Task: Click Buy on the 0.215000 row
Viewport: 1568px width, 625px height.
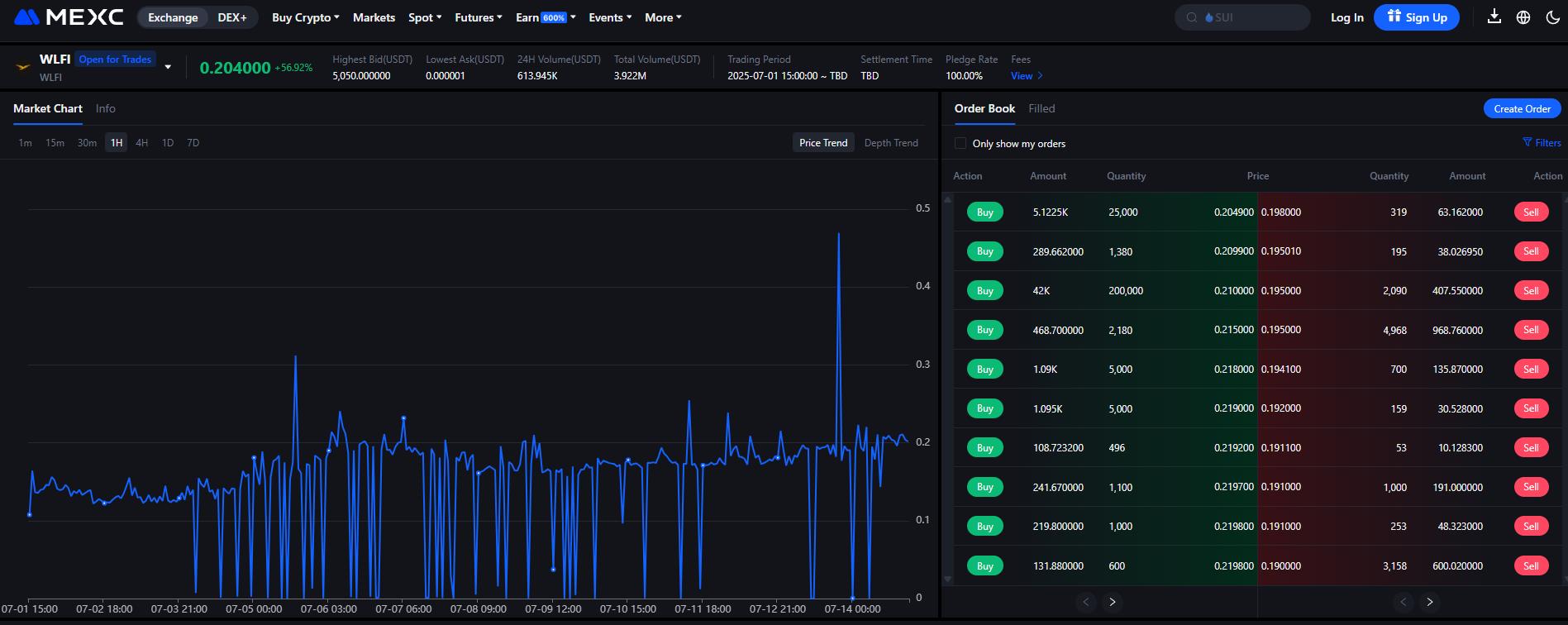Action: coord(985,330)
